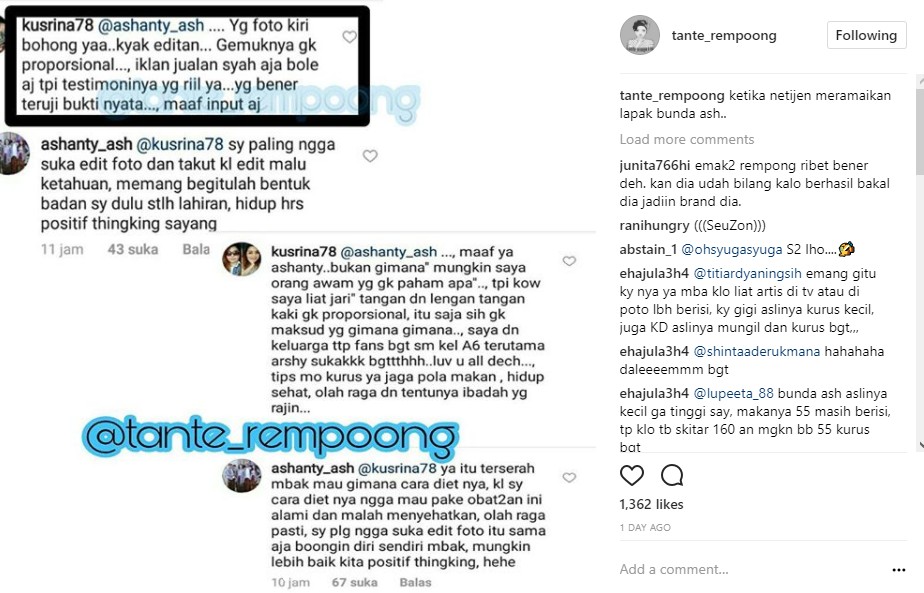Screen dimensions: 924x593
Task: Open ranihungry commenter profile
Action: 654,226
